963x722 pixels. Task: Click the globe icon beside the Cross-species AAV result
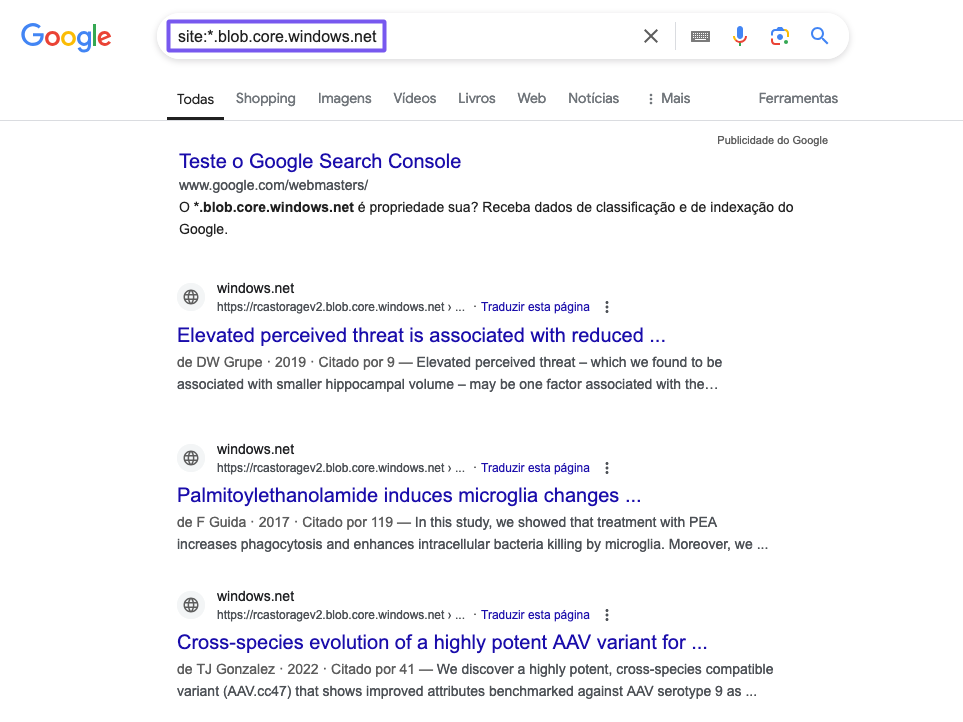click(x=191, y=604)
